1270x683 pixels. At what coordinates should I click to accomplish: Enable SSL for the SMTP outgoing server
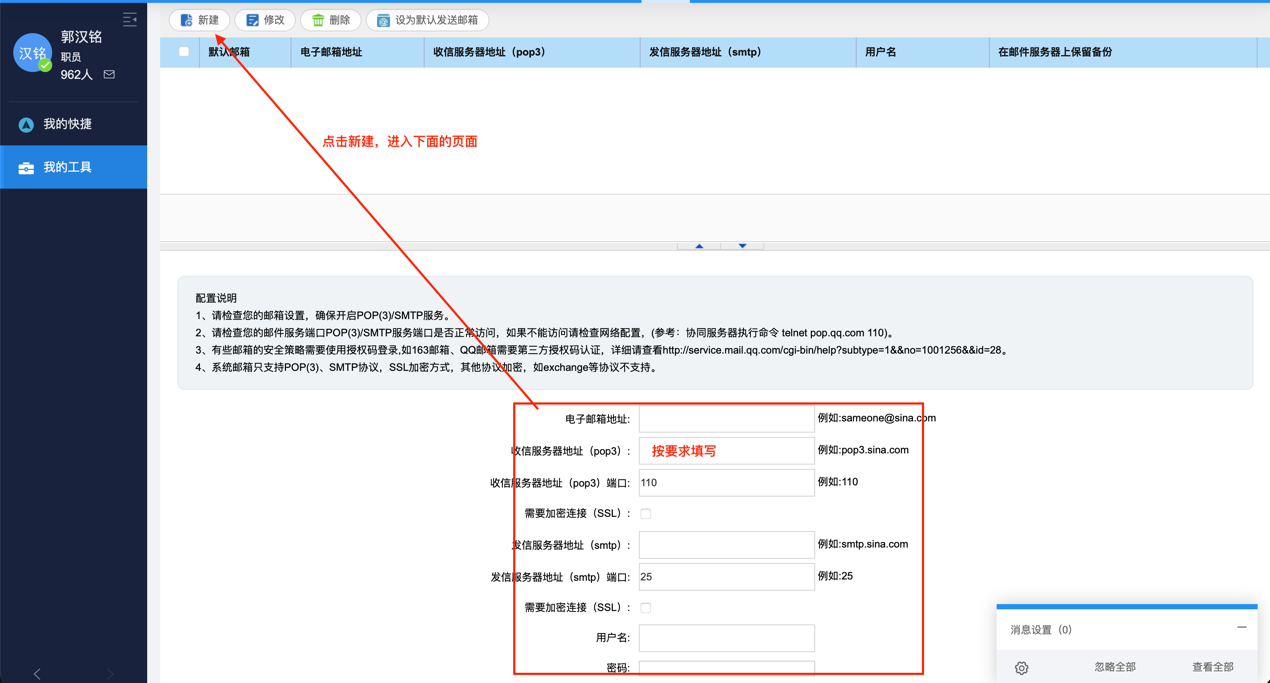click(x=645, y=607)
